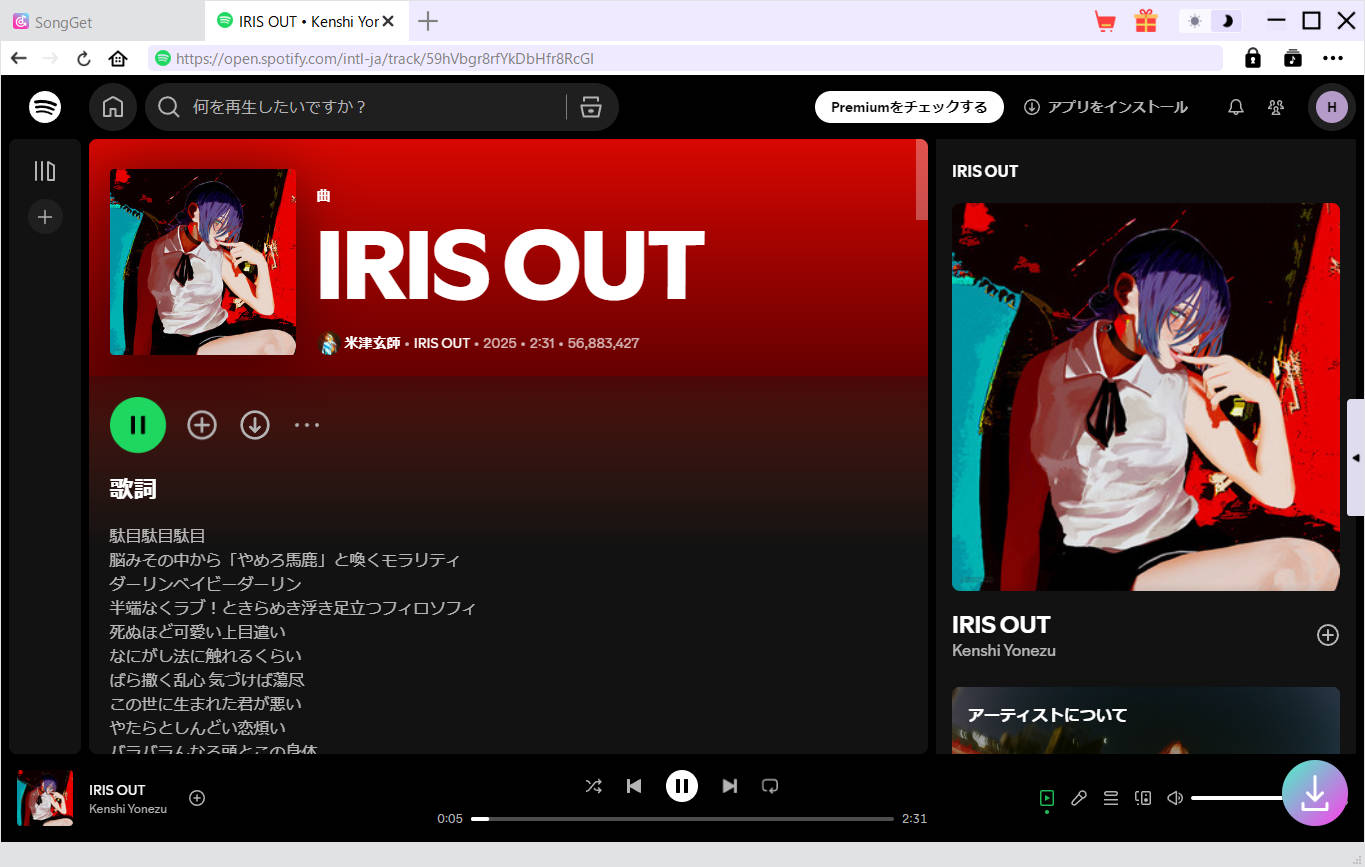This screenshot has width=1365, height=867.
Task: Expand the library sidebar
Action: click(x=45, y=171)
